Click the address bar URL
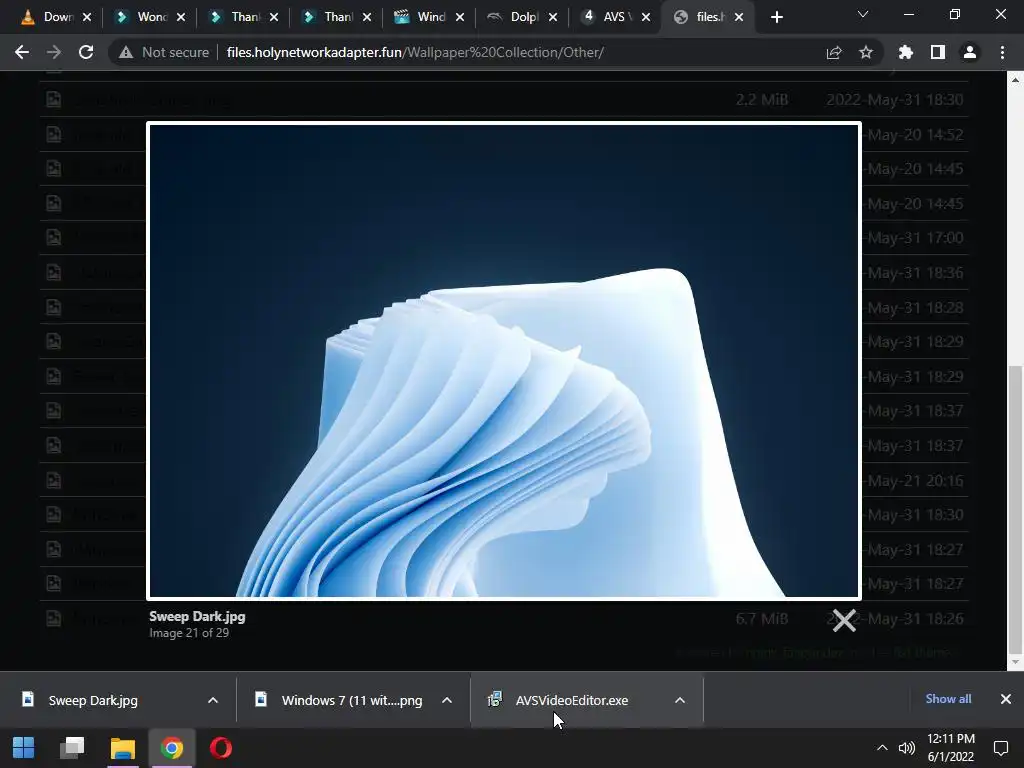Viewport: 1024px width, 768px height. (x=415, y=52)
